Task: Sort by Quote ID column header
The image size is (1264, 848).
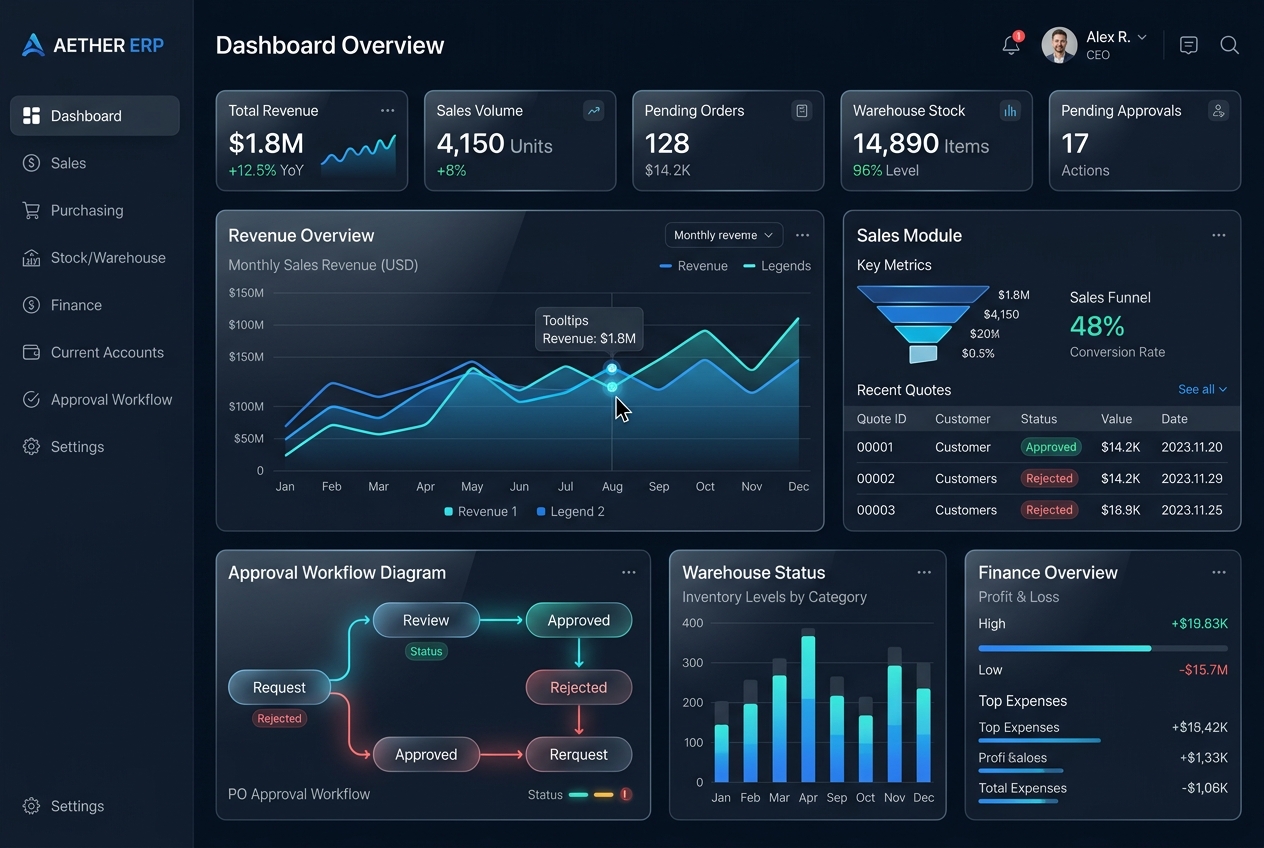Action: point(881,419)
